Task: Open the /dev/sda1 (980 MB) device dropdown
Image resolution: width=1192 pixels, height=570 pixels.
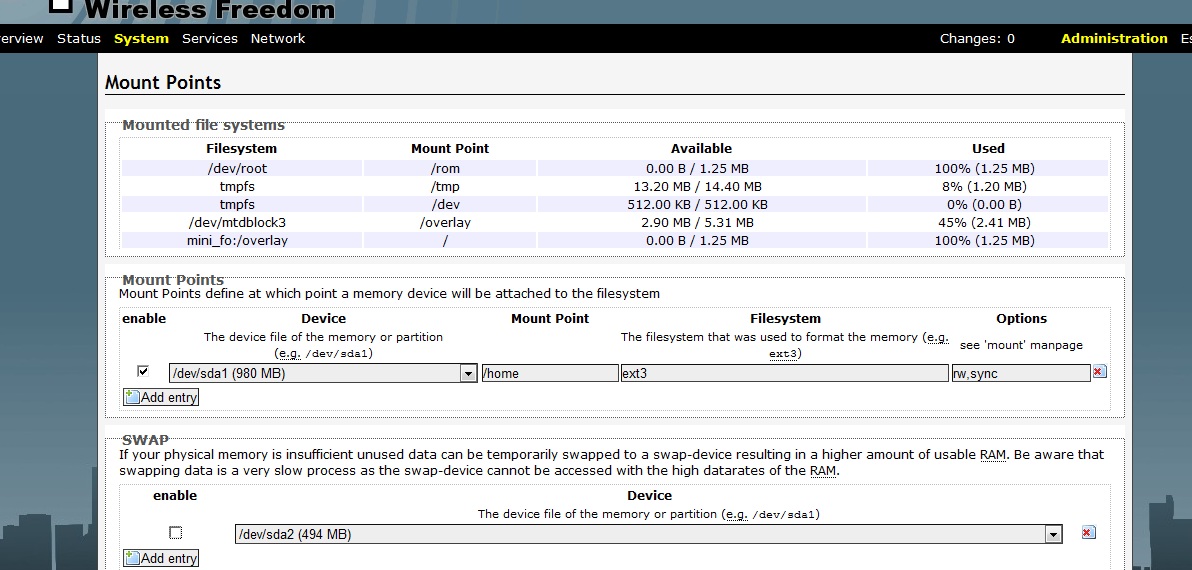Action: click(x=324, y=373)
